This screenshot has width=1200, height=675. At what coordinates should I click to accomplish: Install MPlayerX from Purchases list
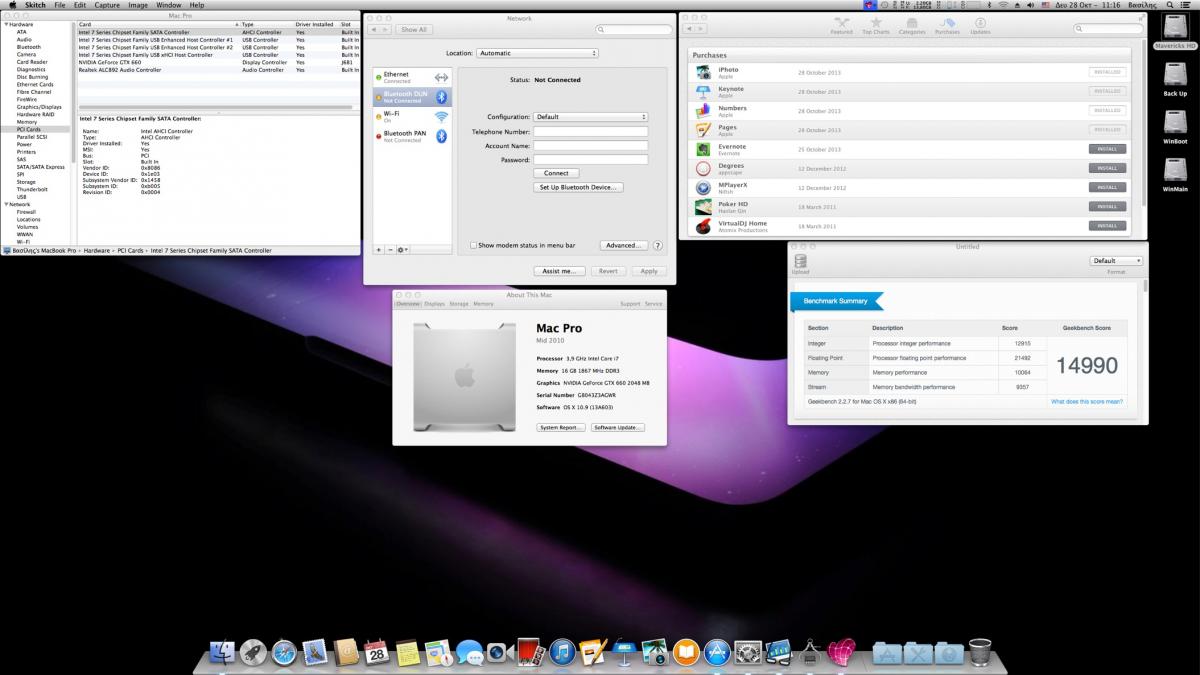point(1107,187)
